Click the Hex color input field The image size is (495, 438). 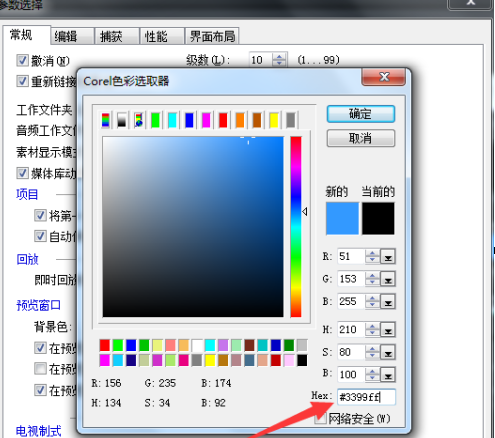click(366, 397)
